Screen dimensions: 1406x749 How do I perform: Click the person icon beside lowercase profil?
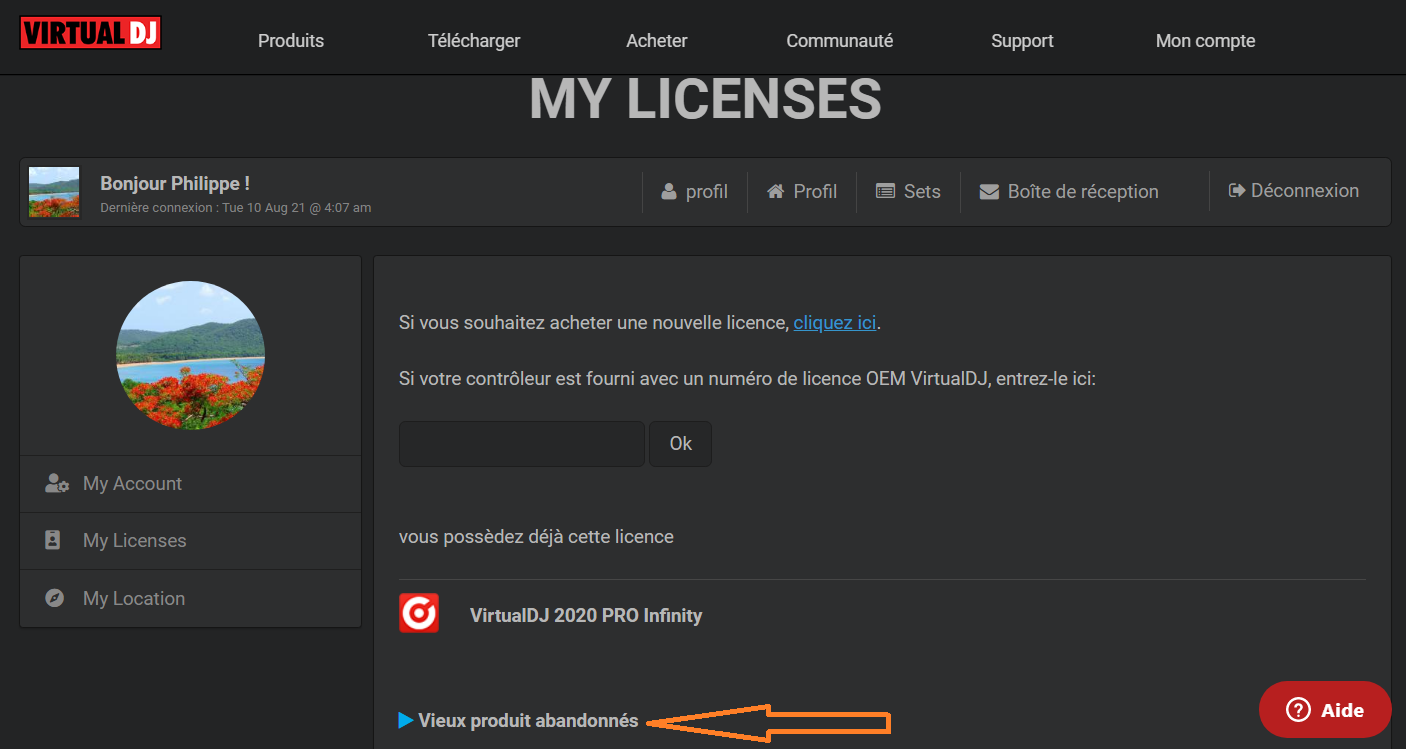pyautogui.click(x=669, y=191)
